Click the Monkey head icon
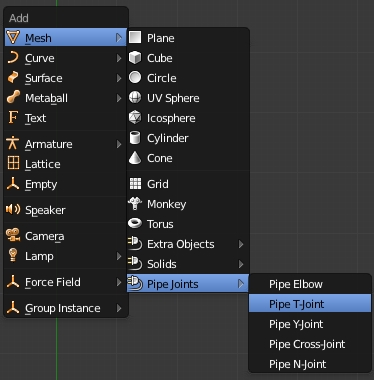This screenshot has width=374, height=380. tap(135, 203)
